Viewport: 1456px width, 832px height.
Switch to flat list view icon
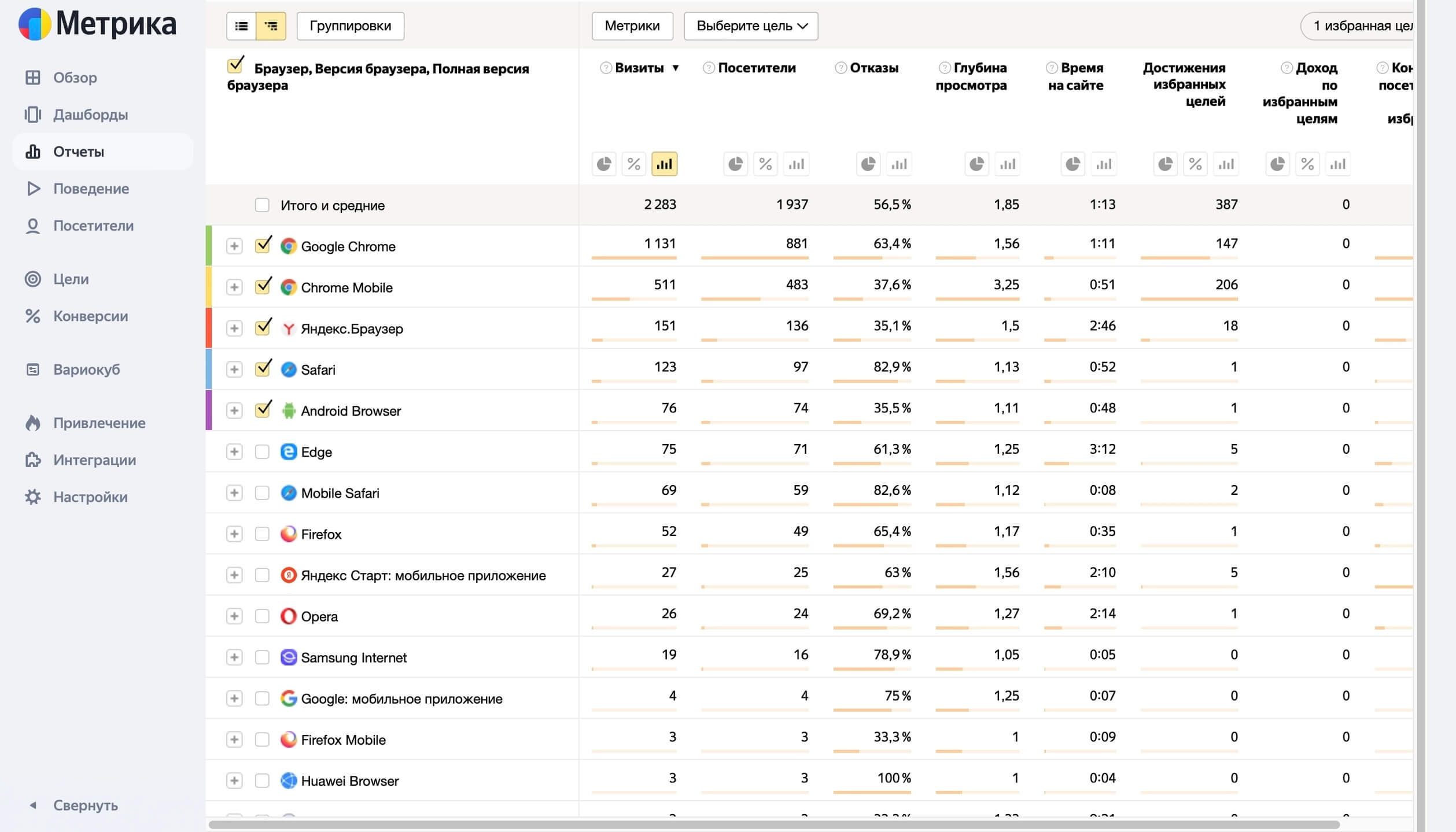coord(241,26)
